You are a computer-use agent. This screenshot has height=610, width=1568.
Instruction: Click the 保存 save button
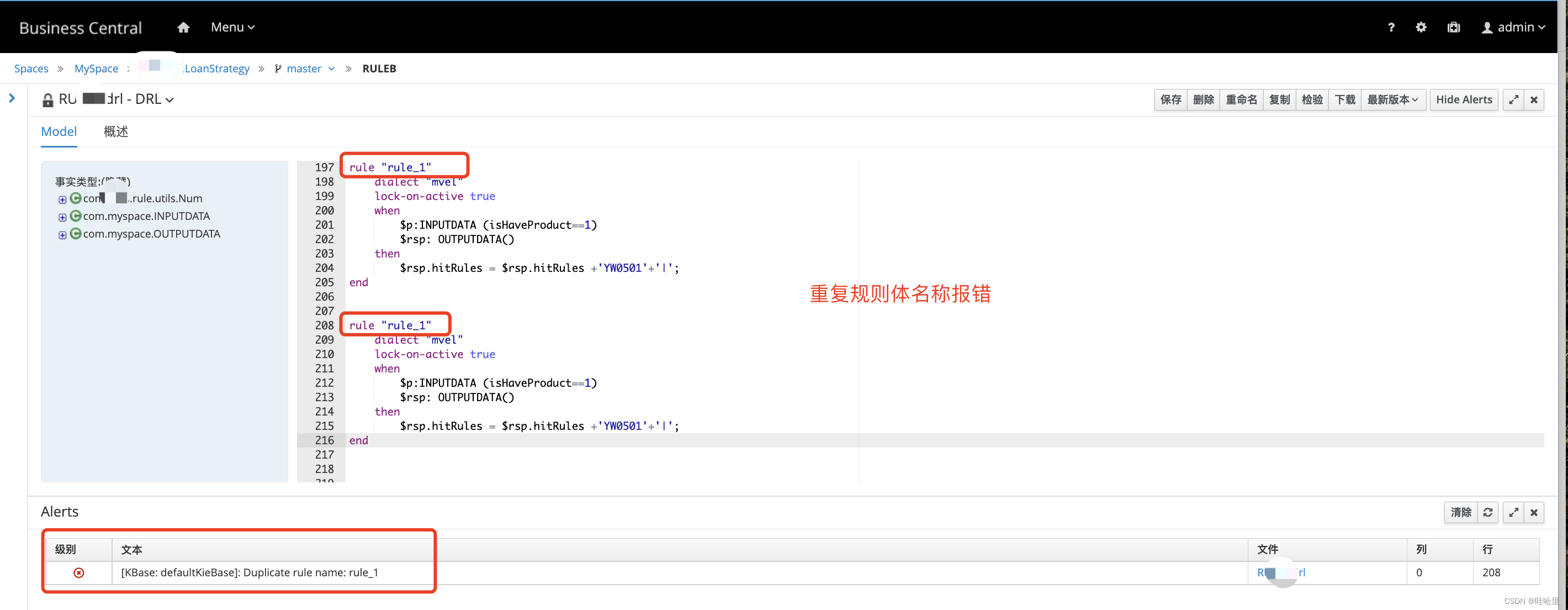(x=1170, y=99)
